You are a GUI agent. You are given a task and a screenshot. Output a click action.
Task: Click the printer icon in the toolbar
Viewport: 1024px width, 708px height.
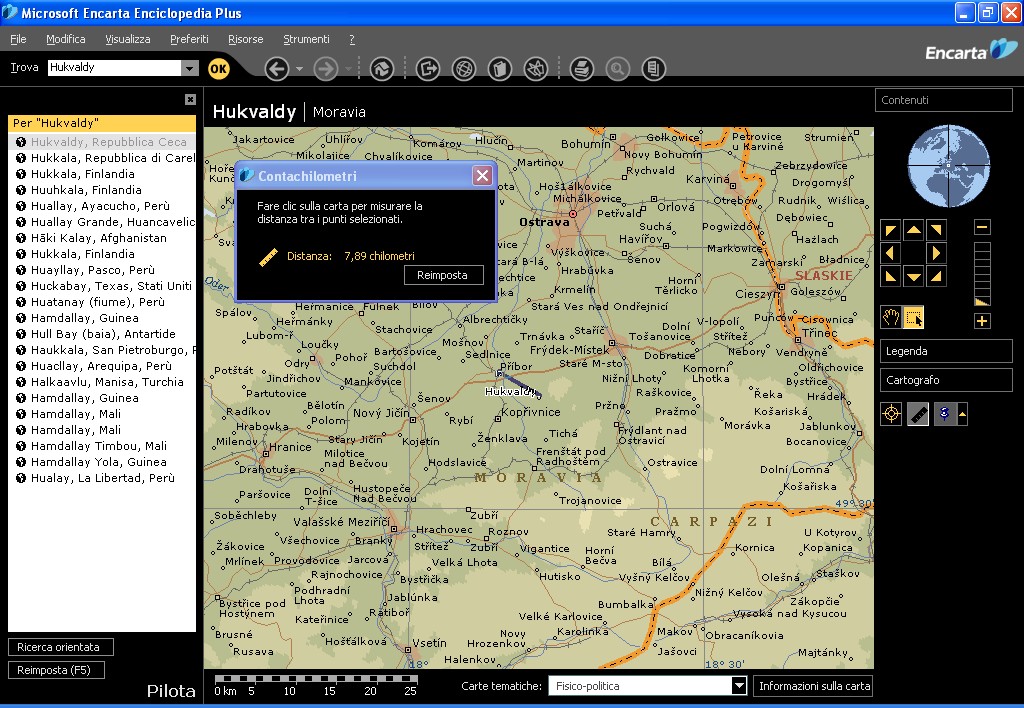(x=582, y=69)
